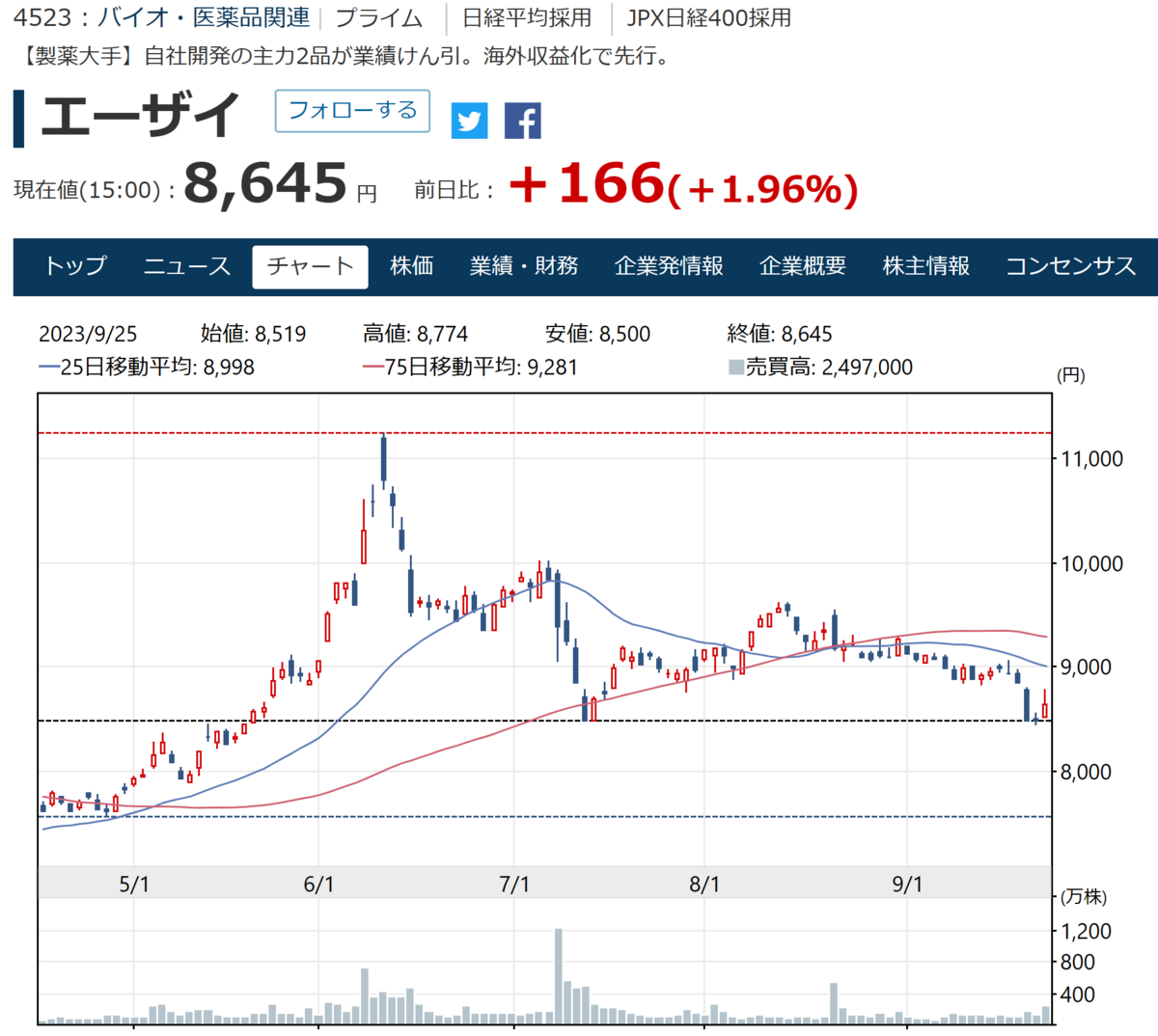Click the +166 price change value
This screenshot has height=1036, width=1158.
[x=587, y=182]
